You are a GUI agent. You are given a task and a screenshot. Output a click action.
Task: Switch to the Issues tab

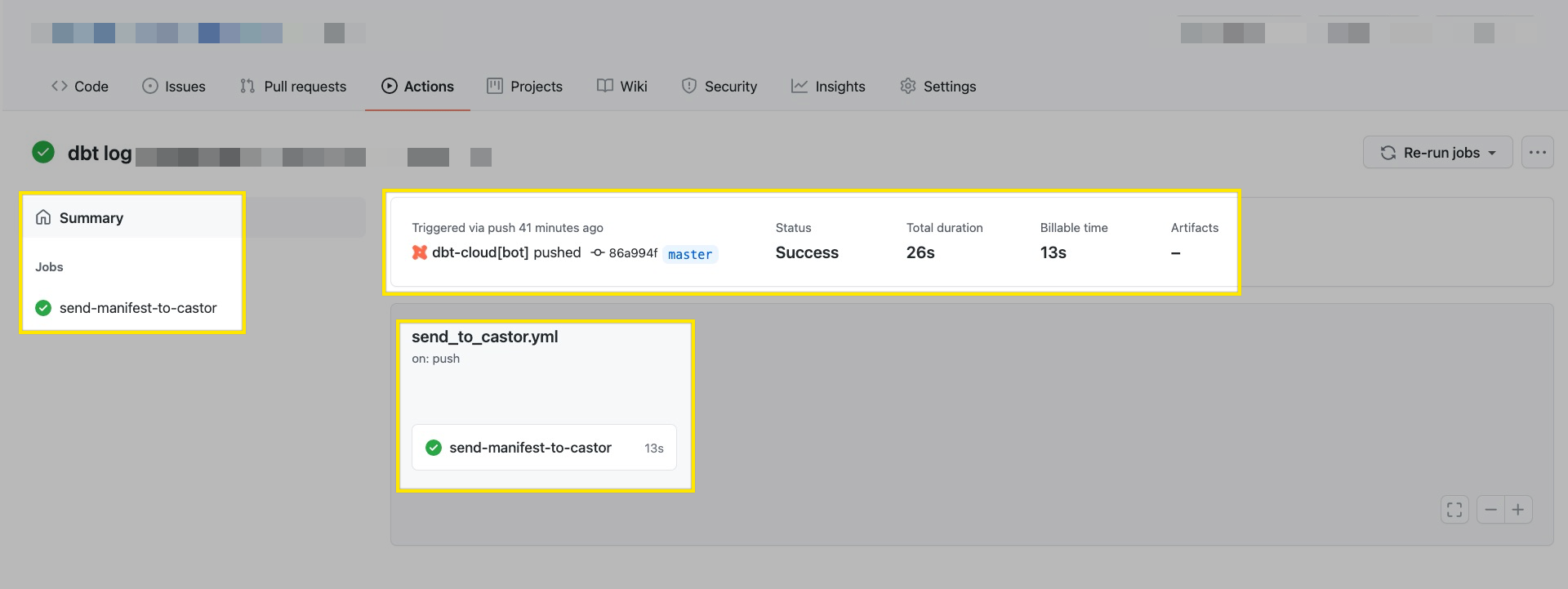pos(174,87)
